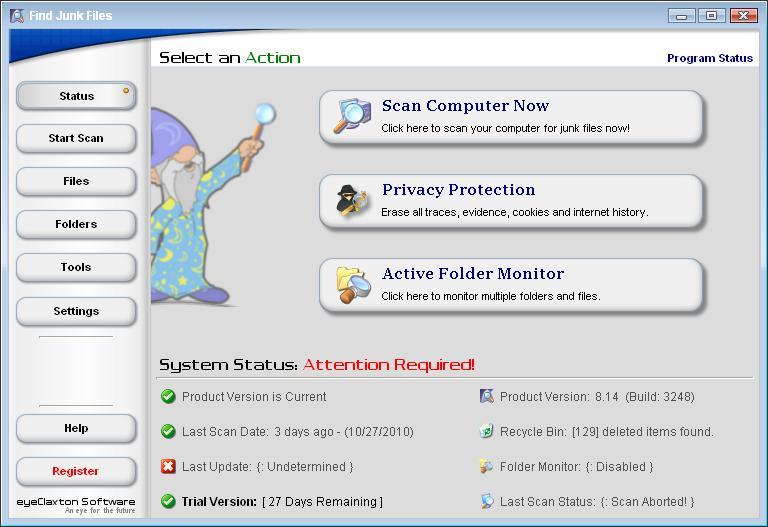
Task: Click the Recycle Bin status icon
Action: tap(487, 432)
